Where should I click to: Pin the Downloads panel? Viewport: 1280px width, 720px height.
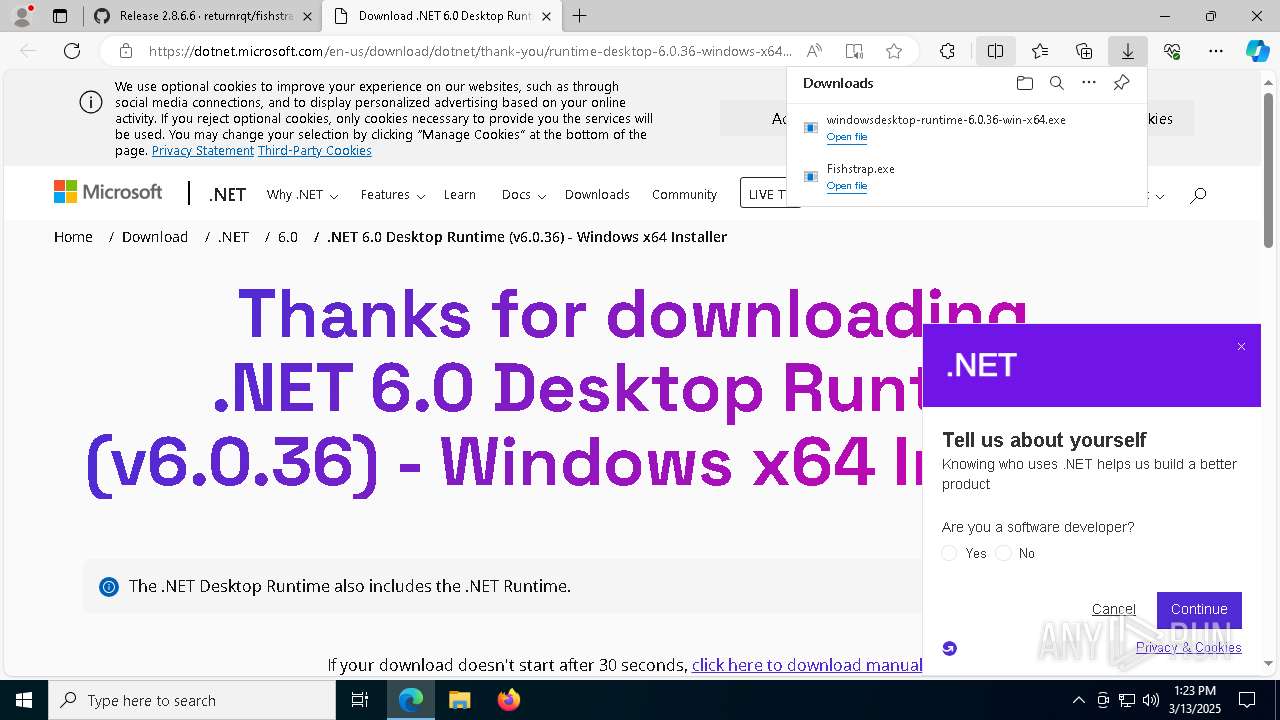(1122, 83)
